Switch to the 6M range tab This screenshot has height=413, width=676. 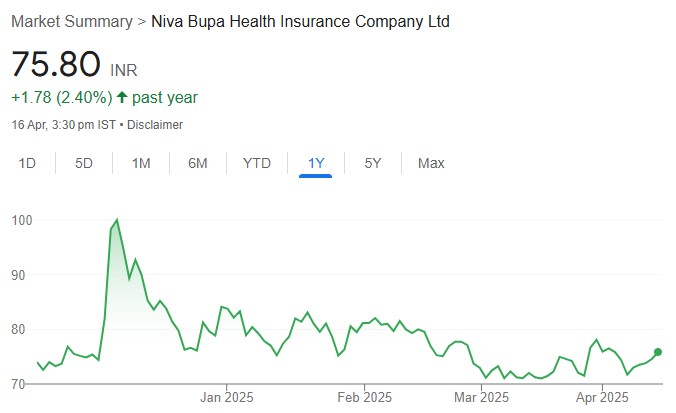(198, 163)
